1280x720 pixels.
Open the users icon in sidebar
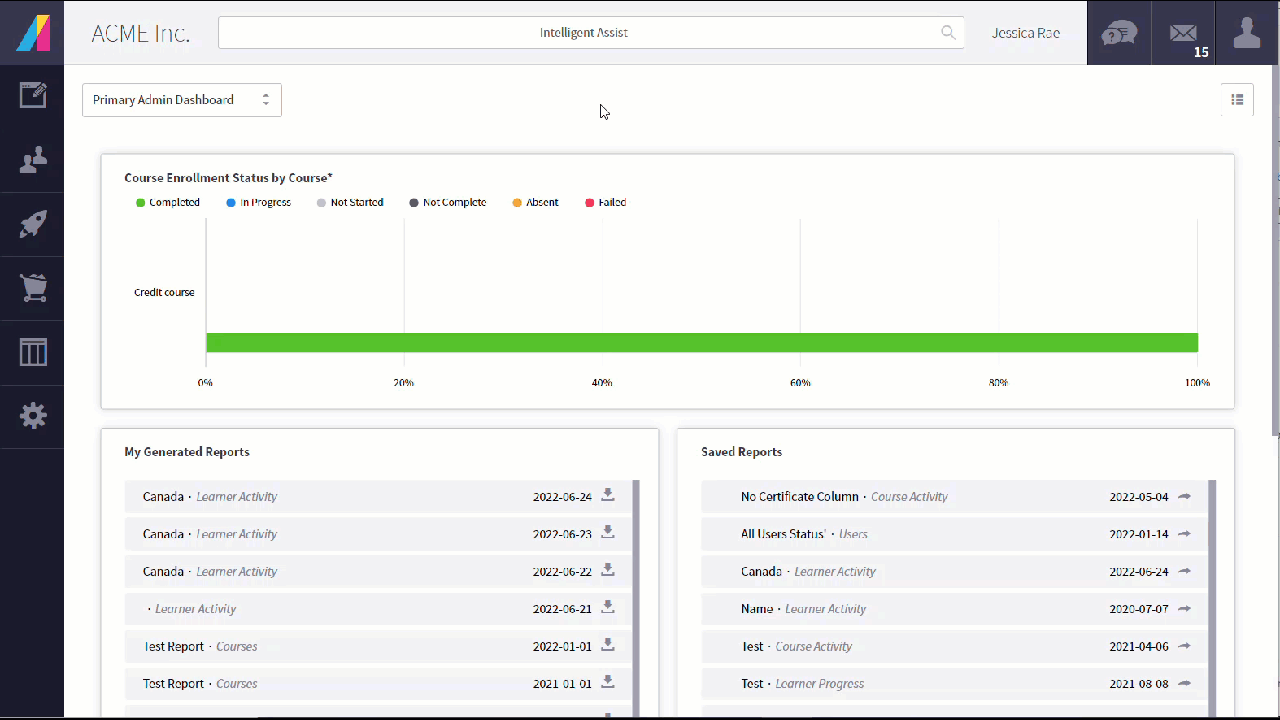[x=33, y=160]
